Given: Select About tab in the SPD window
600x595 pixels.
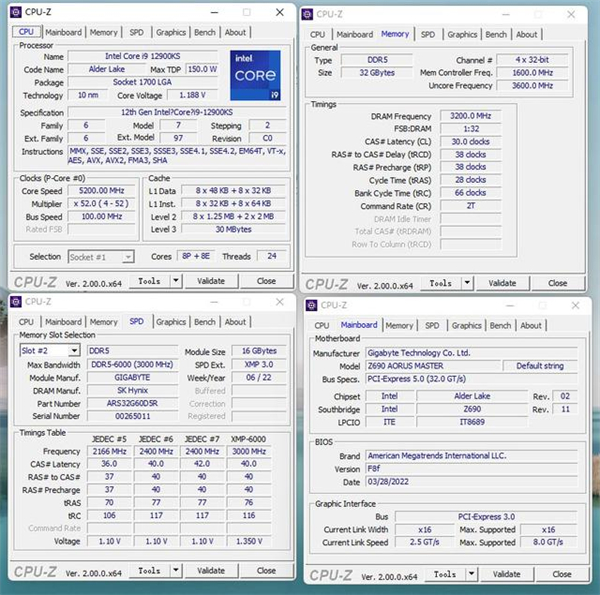Looking at the screenshot, I should tap(235, 322).
